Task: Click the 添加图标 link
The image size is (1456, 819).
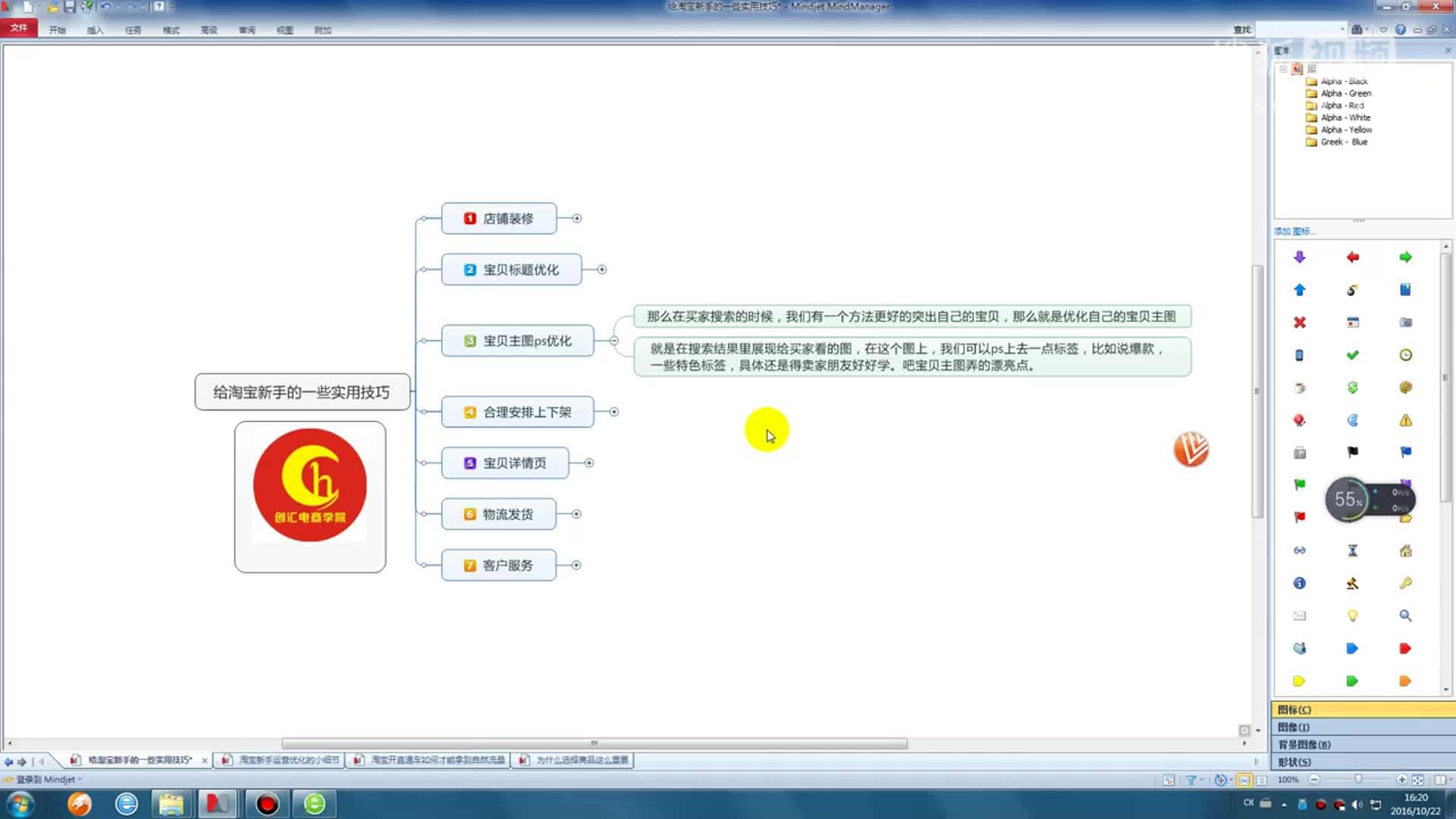Action: [x=1294, y=231]
